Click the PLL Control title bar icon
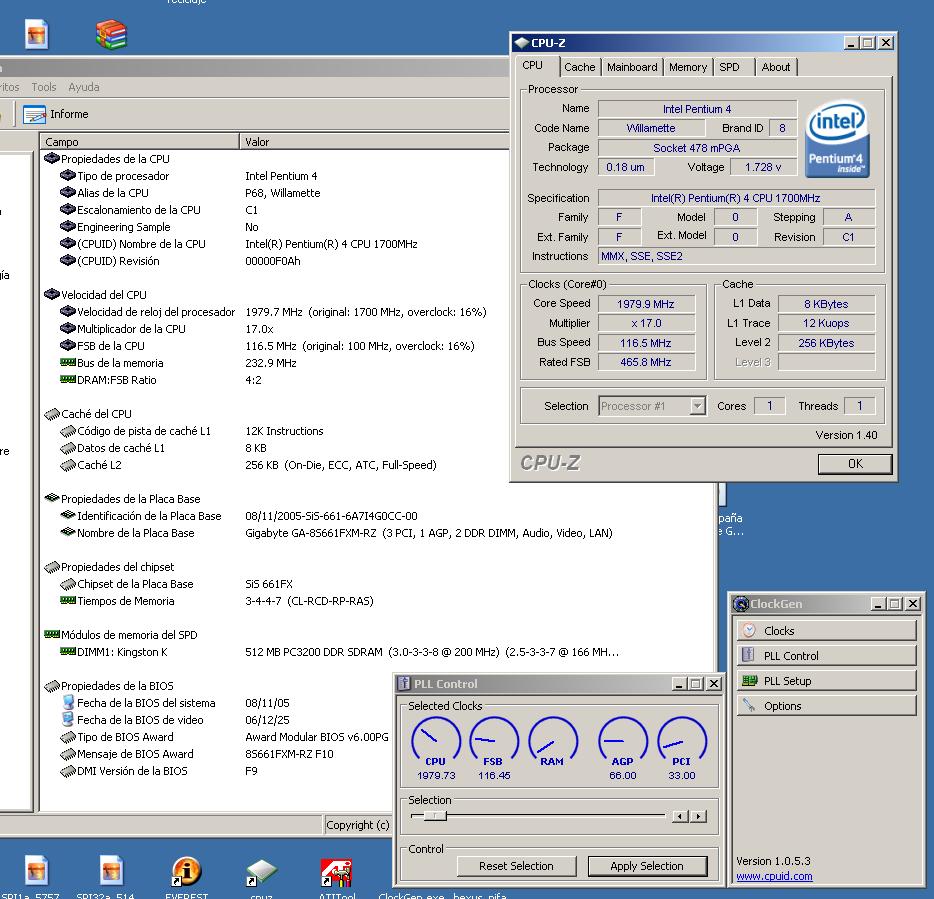 coord(404,683)
